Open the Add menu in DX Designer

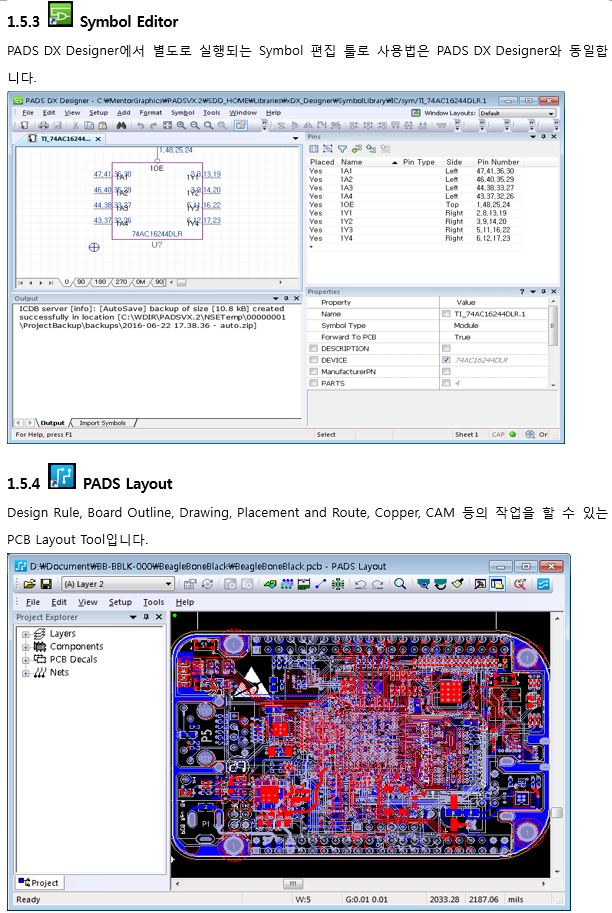(123, 113)
